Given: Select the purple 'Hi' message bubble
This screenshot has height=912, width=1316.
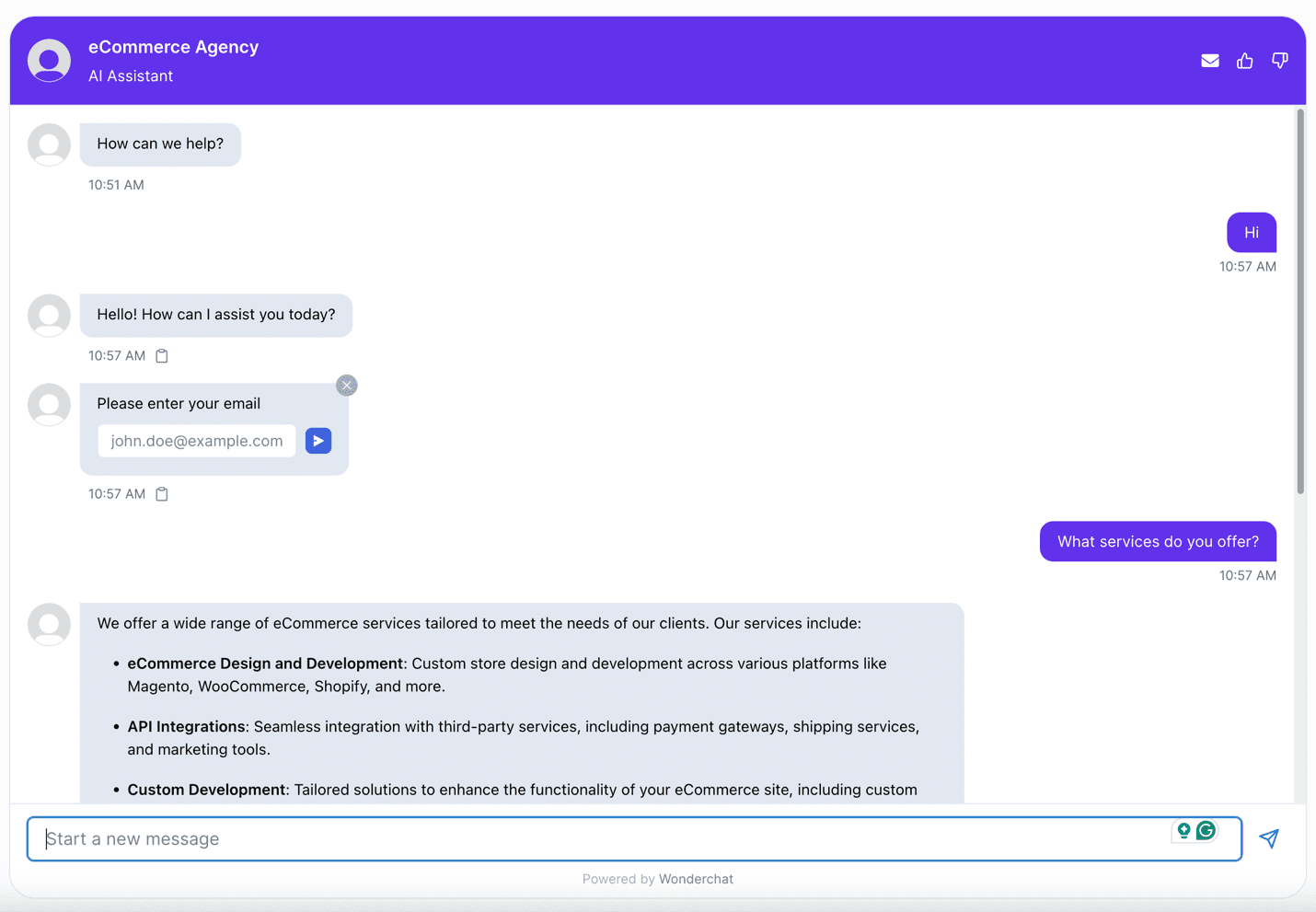Looking at the screenshot, I should [x=1251, y=232].
